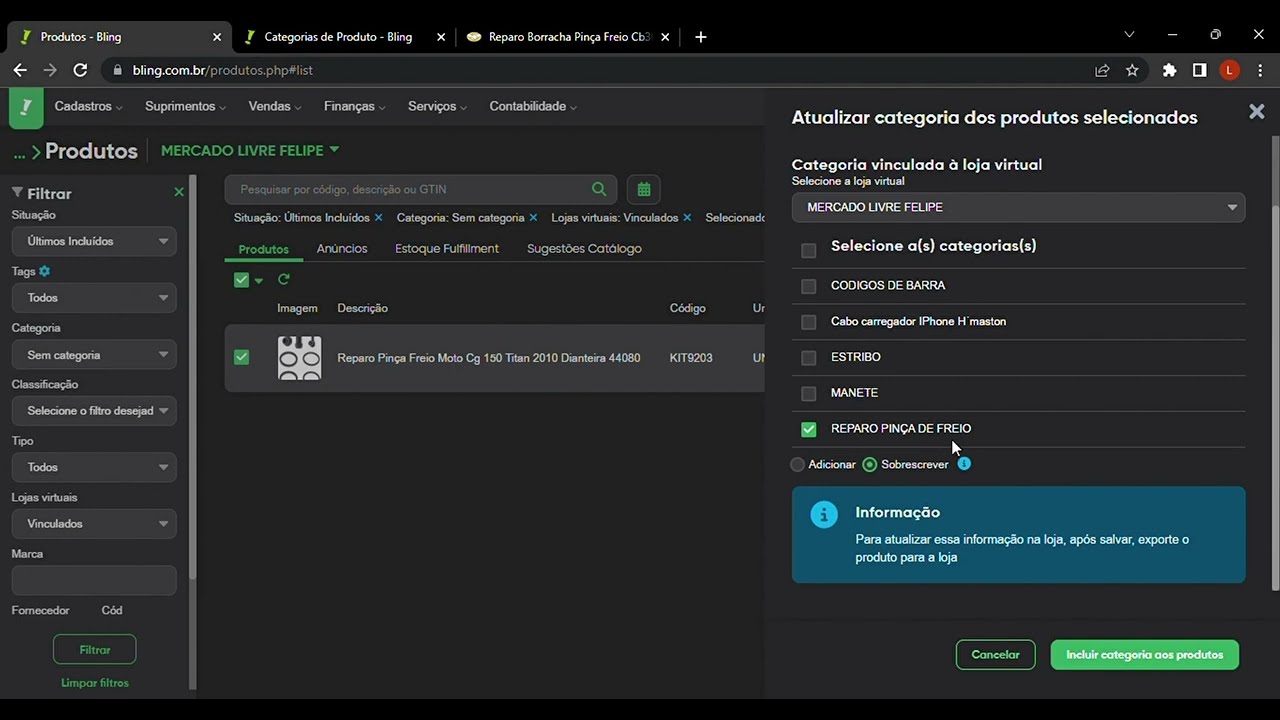Check the Cabo carregador IPhone H'maston category
1280x720 pixels.
809,322
